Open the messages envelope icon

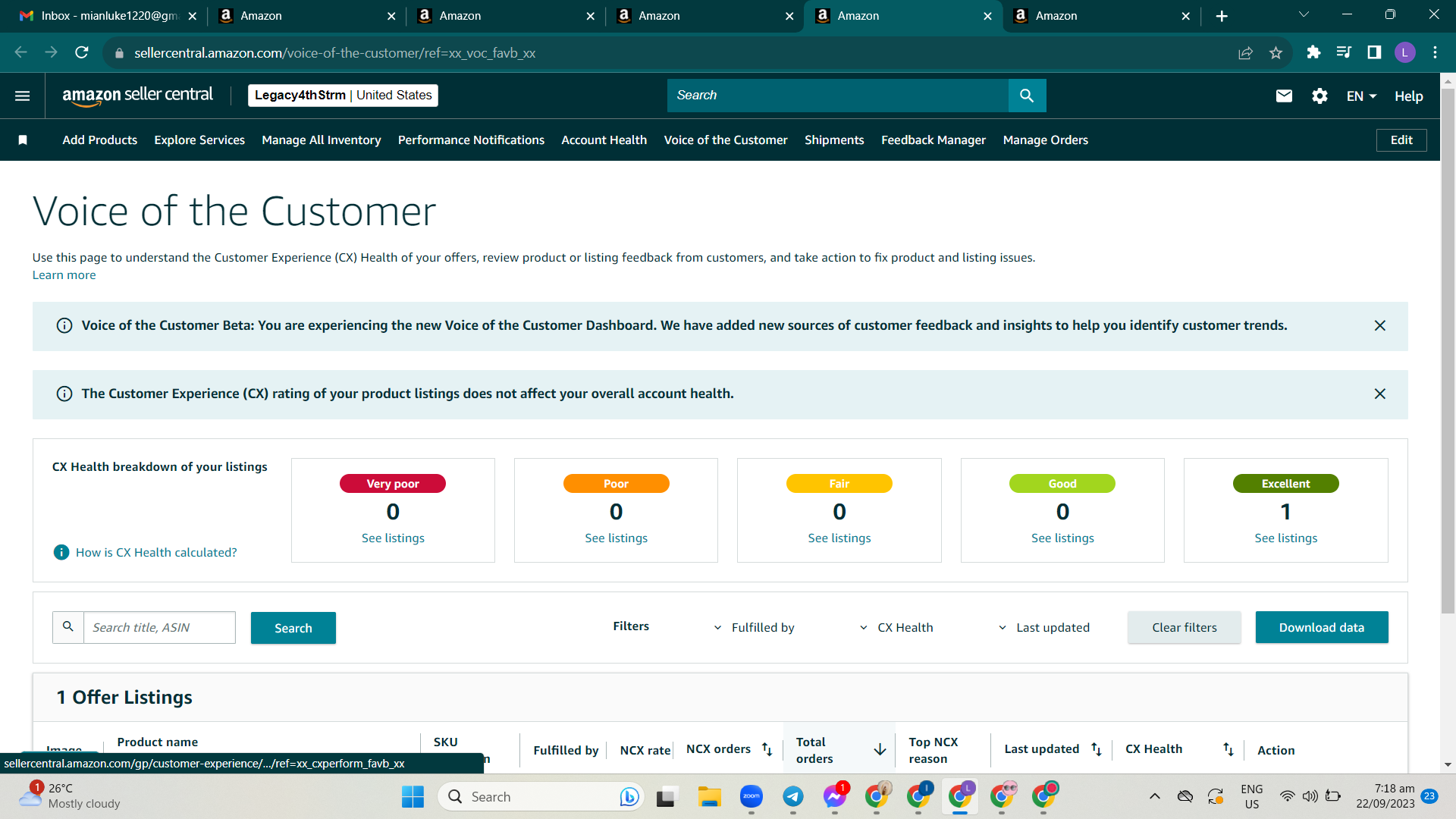(x=1284, y=96)
